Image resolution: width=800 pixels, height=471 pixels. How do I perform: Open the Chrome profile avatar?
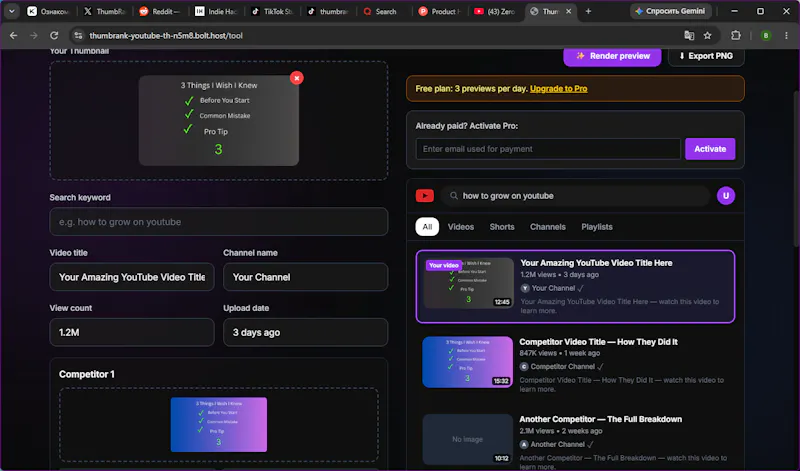(x=765, y=35)
